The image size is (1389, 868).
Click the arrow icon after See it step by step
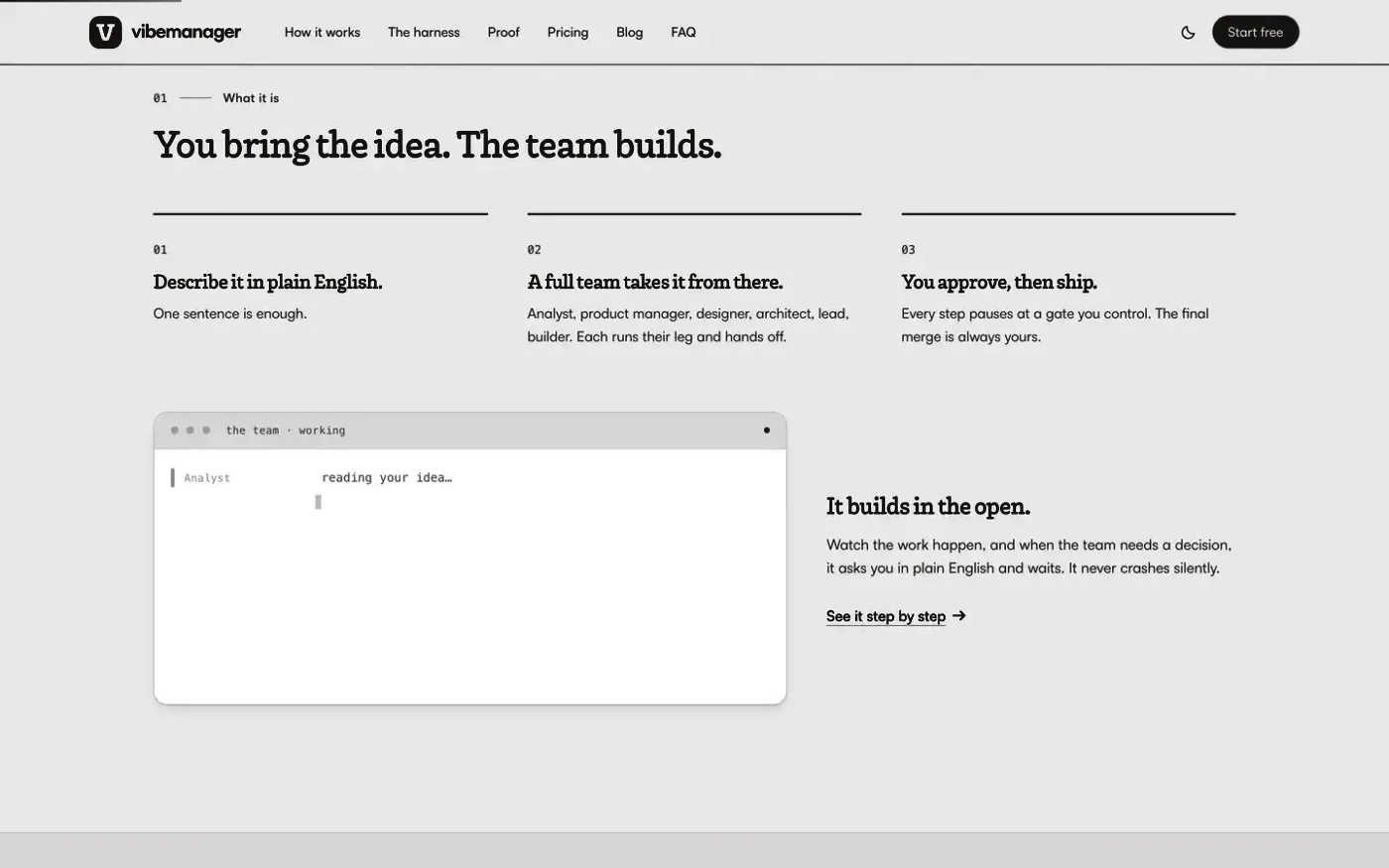pyautogui.click(x=958, y=616)
